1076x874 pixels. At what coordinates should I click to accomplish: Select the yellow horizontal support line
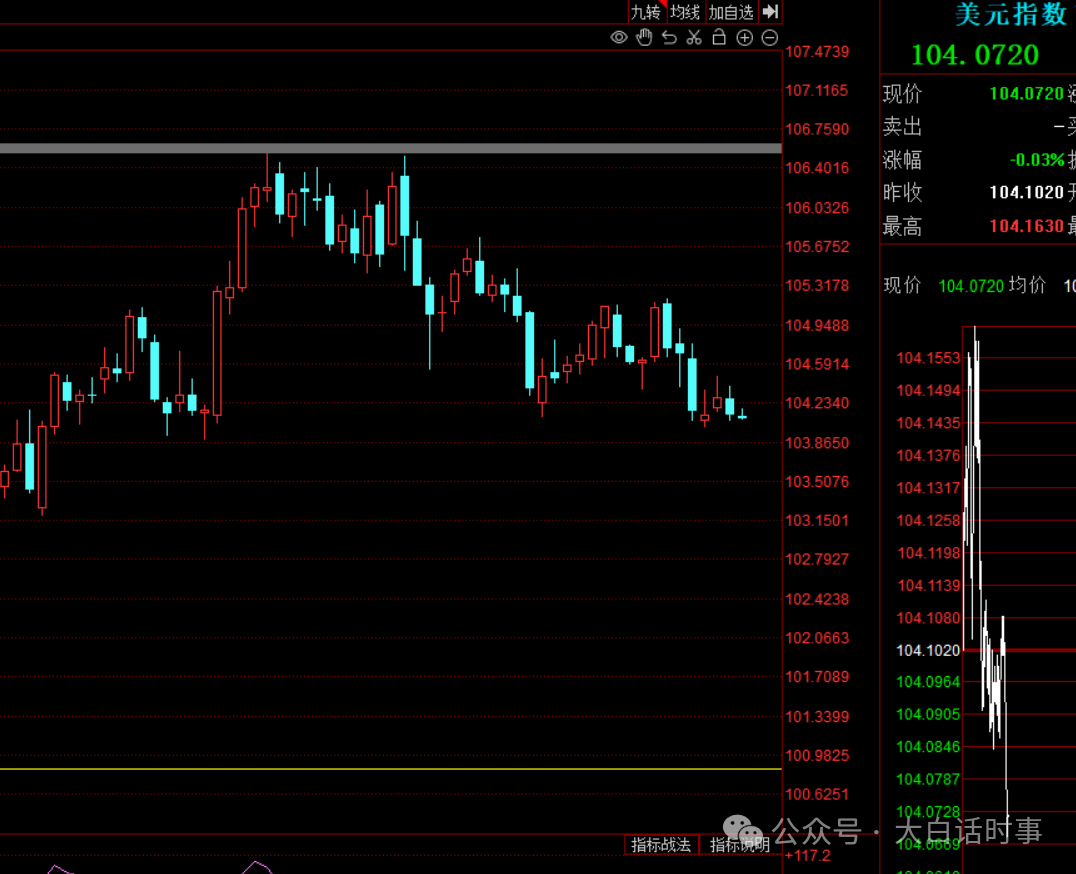tap(390, 769)
